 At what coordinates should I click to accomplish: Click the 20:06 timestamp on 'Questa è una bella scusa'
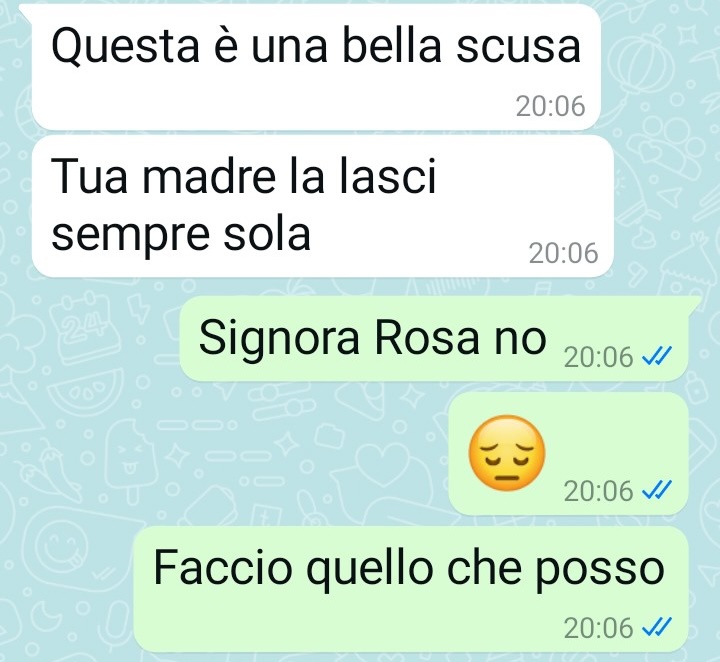click(x=550, y=106)
